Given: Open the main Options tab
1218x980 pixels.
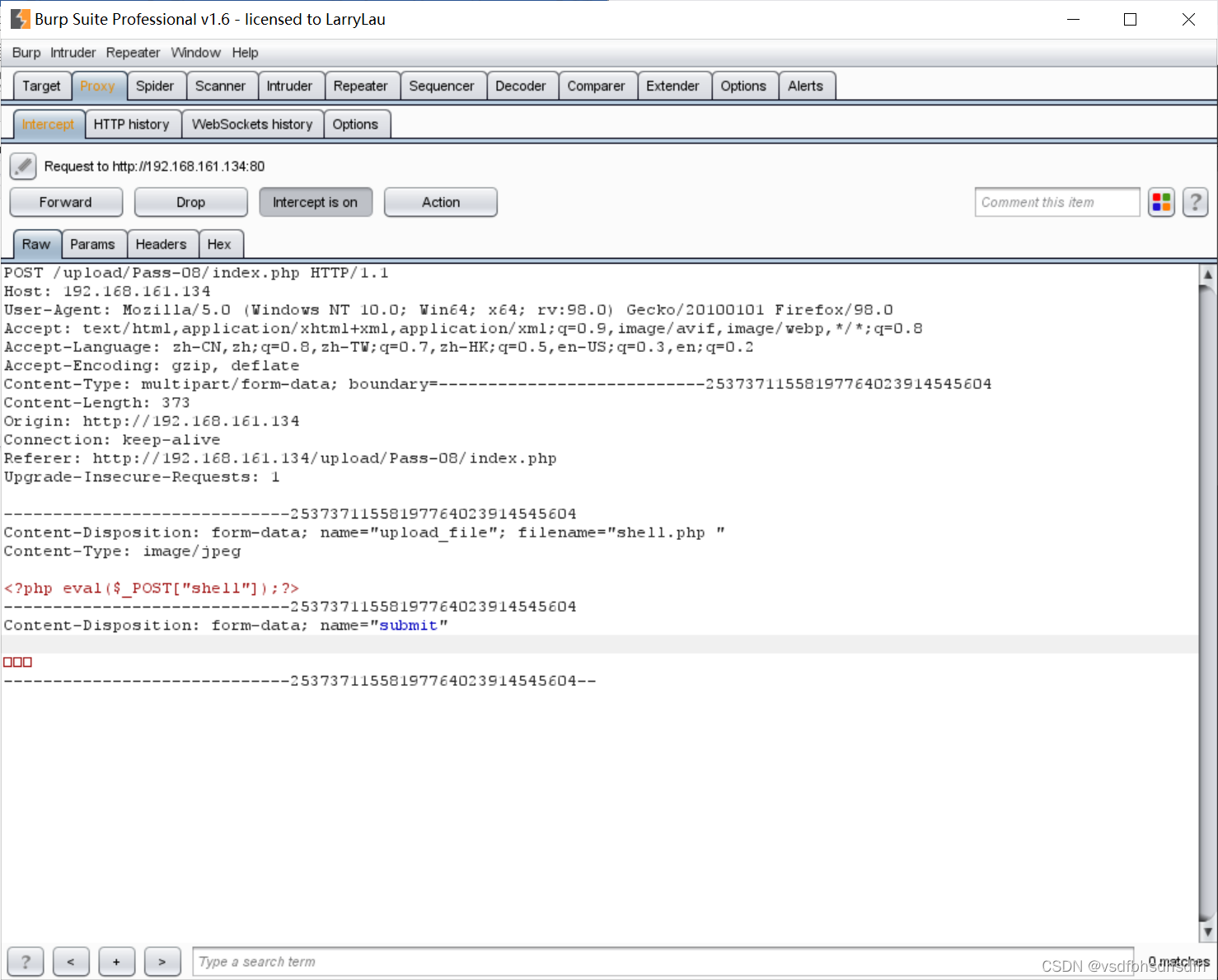Looking at the screenshot, I should click(744, 86).
